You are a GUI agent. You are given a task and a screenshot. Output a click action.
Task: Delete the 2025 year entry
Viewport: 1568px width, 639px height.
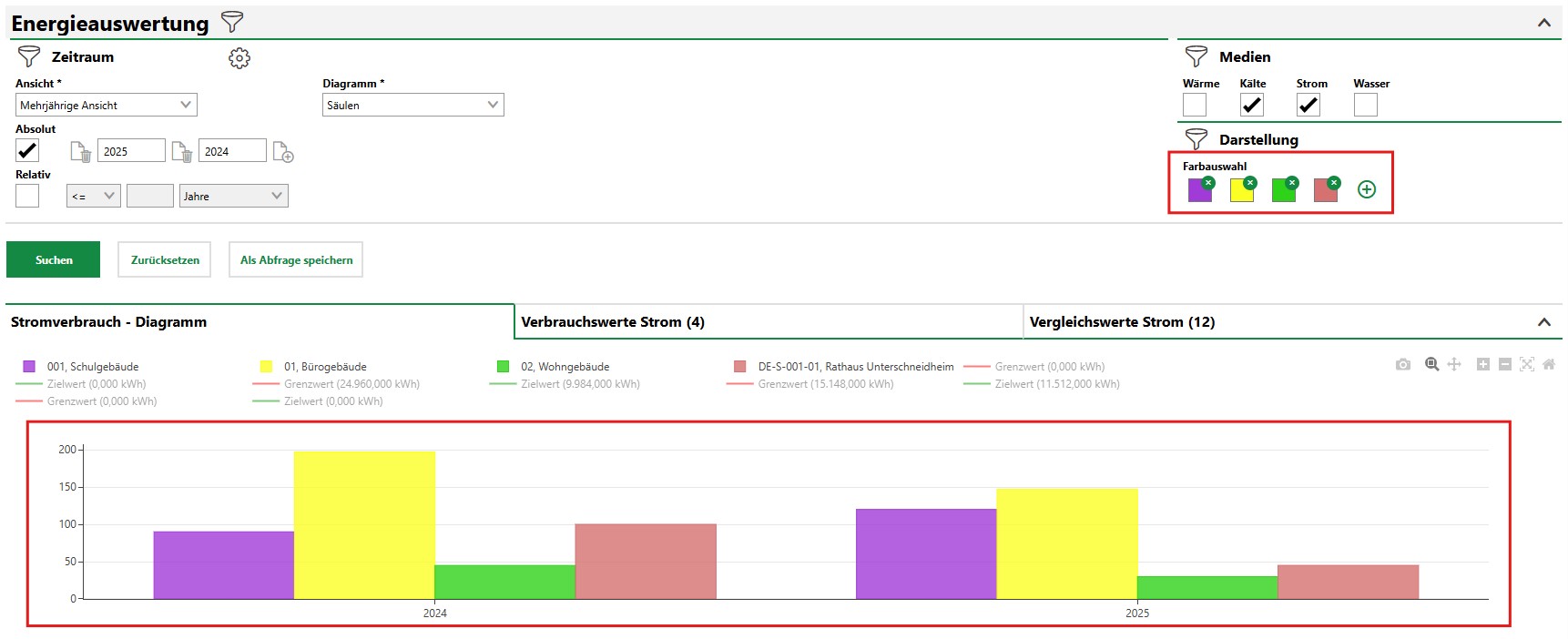tap(80, 152)
